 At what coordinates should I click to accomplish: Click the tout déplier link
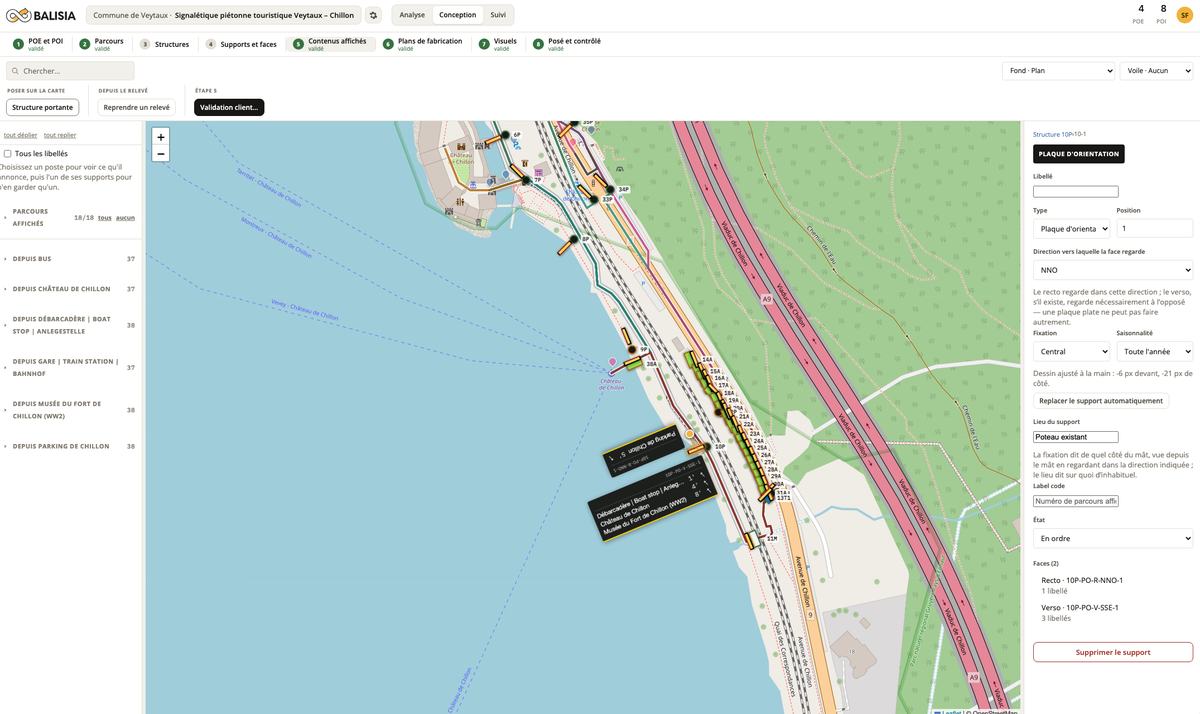tap(20, 135)
